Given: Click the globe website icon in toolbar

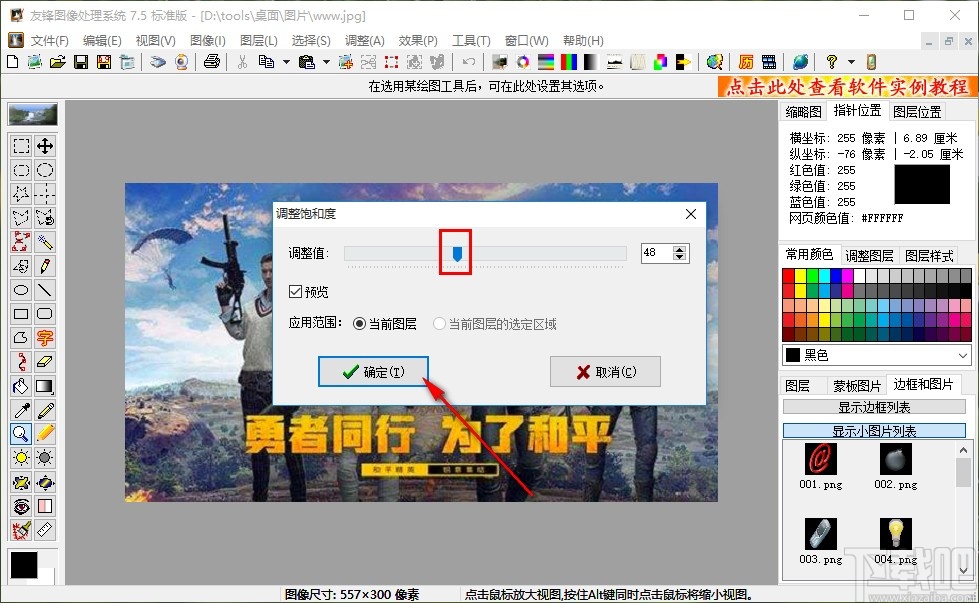Looking at the screenshot, I should [x=800, y=62].
